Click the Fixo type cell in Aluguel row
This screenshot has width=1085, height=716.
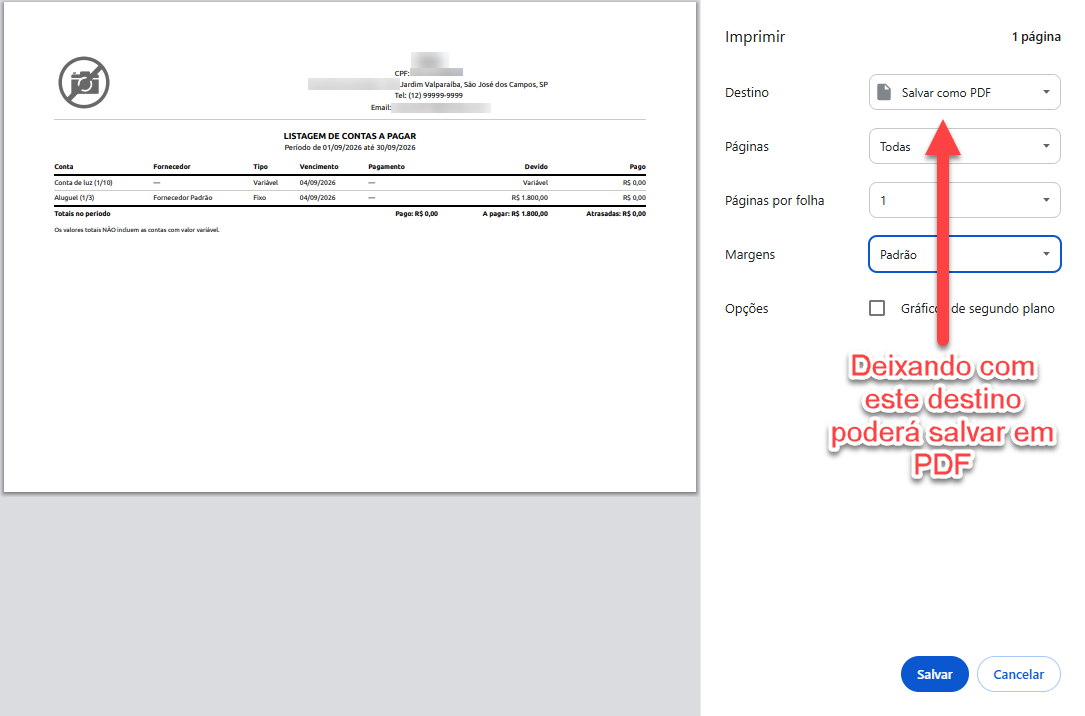click(259, 198)
